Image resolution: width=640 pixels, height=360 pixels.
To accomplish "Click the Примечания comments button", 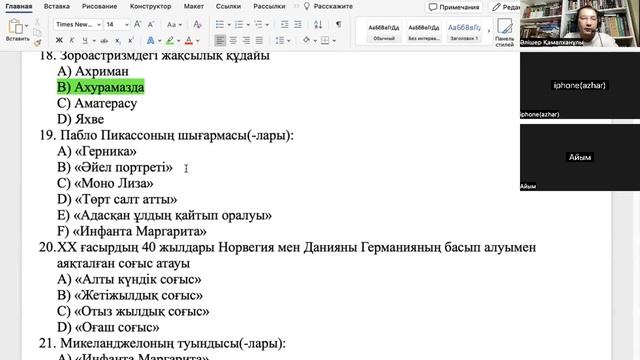I will (x=454, y=7).
